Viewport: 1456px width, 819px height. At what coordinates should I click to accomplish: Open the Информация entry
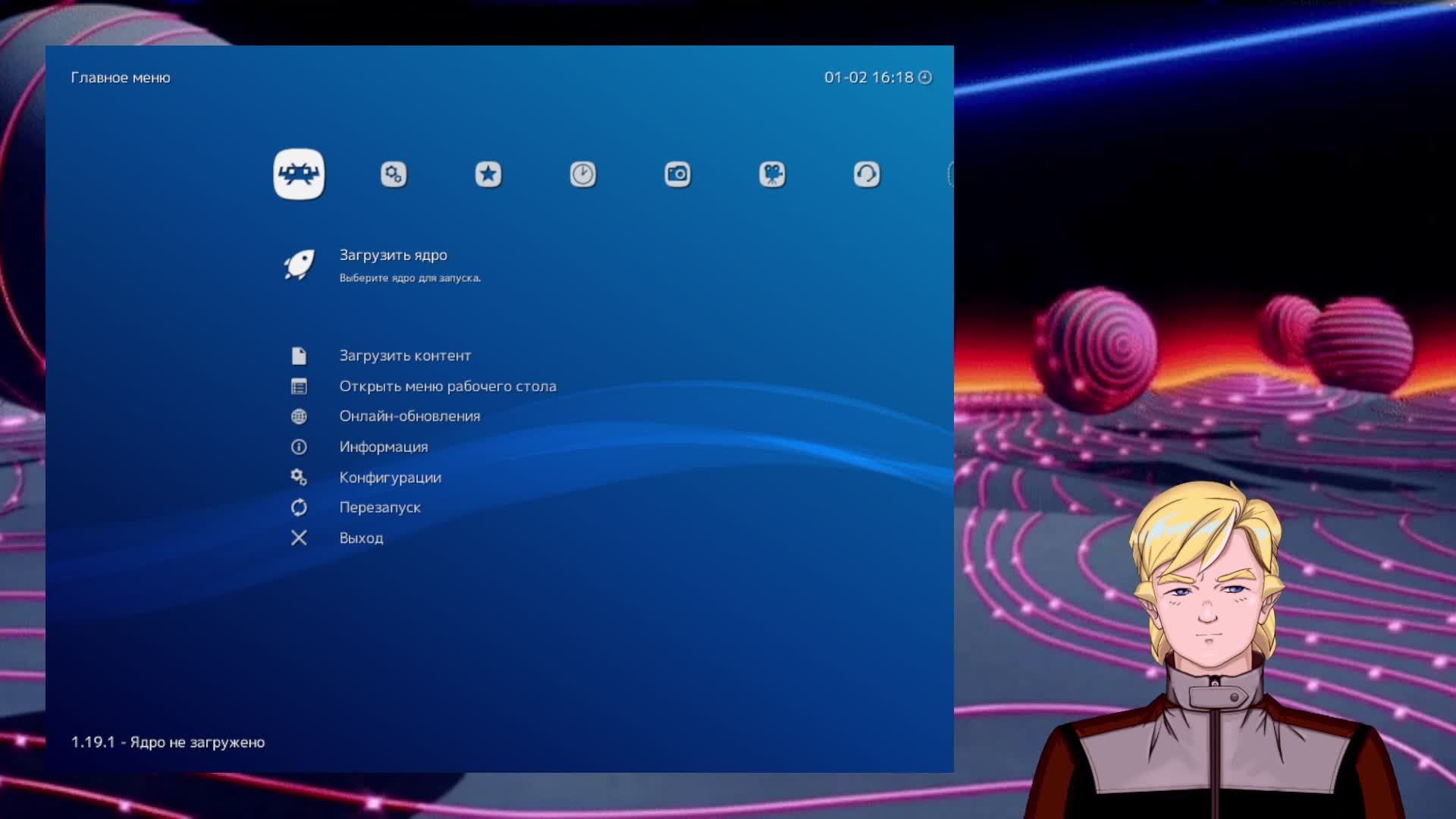click(x=383, y=447)
